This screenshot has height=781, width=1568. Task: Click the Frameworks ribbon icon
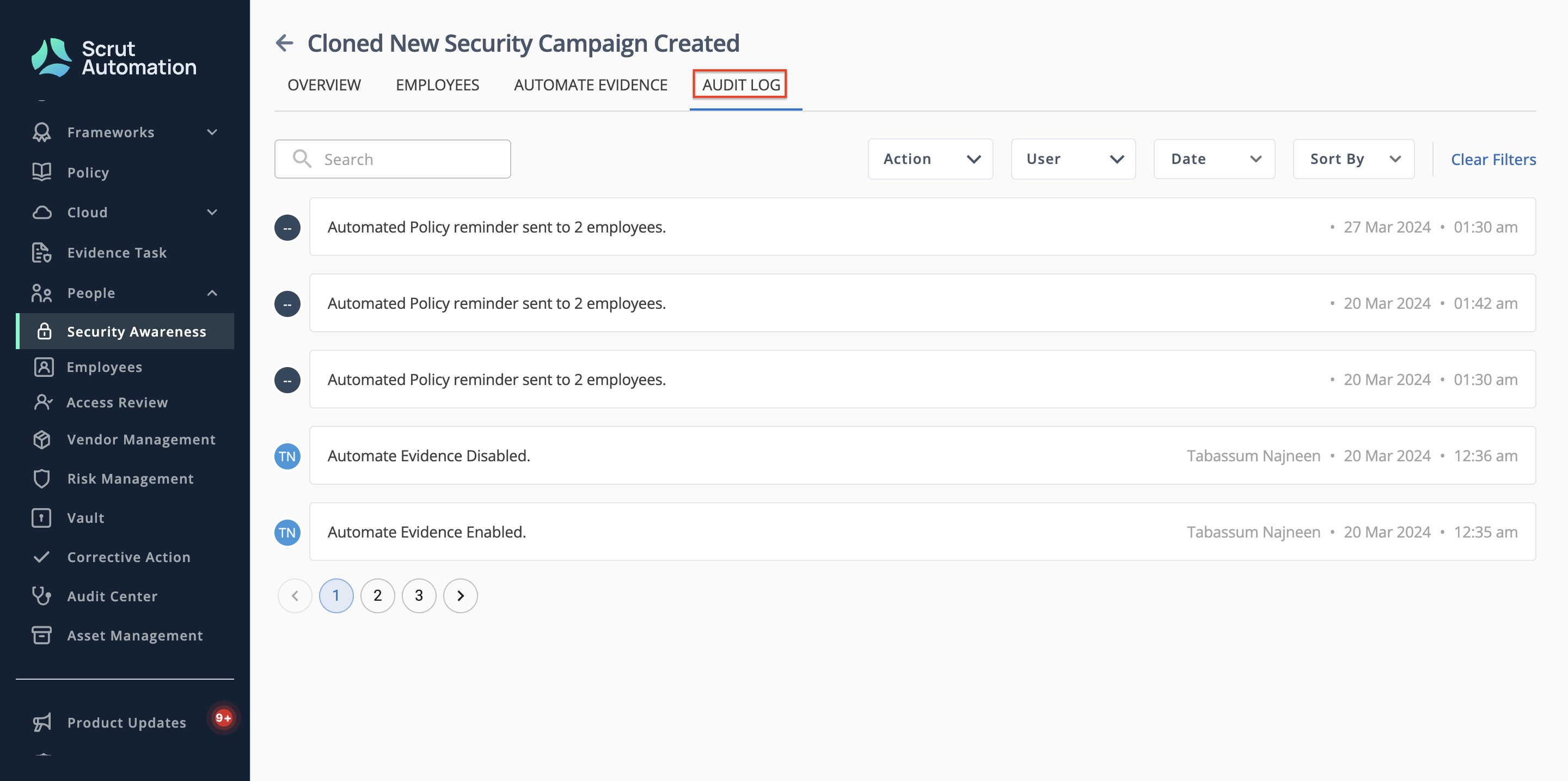pyautogui.click(x=41, y=132)
